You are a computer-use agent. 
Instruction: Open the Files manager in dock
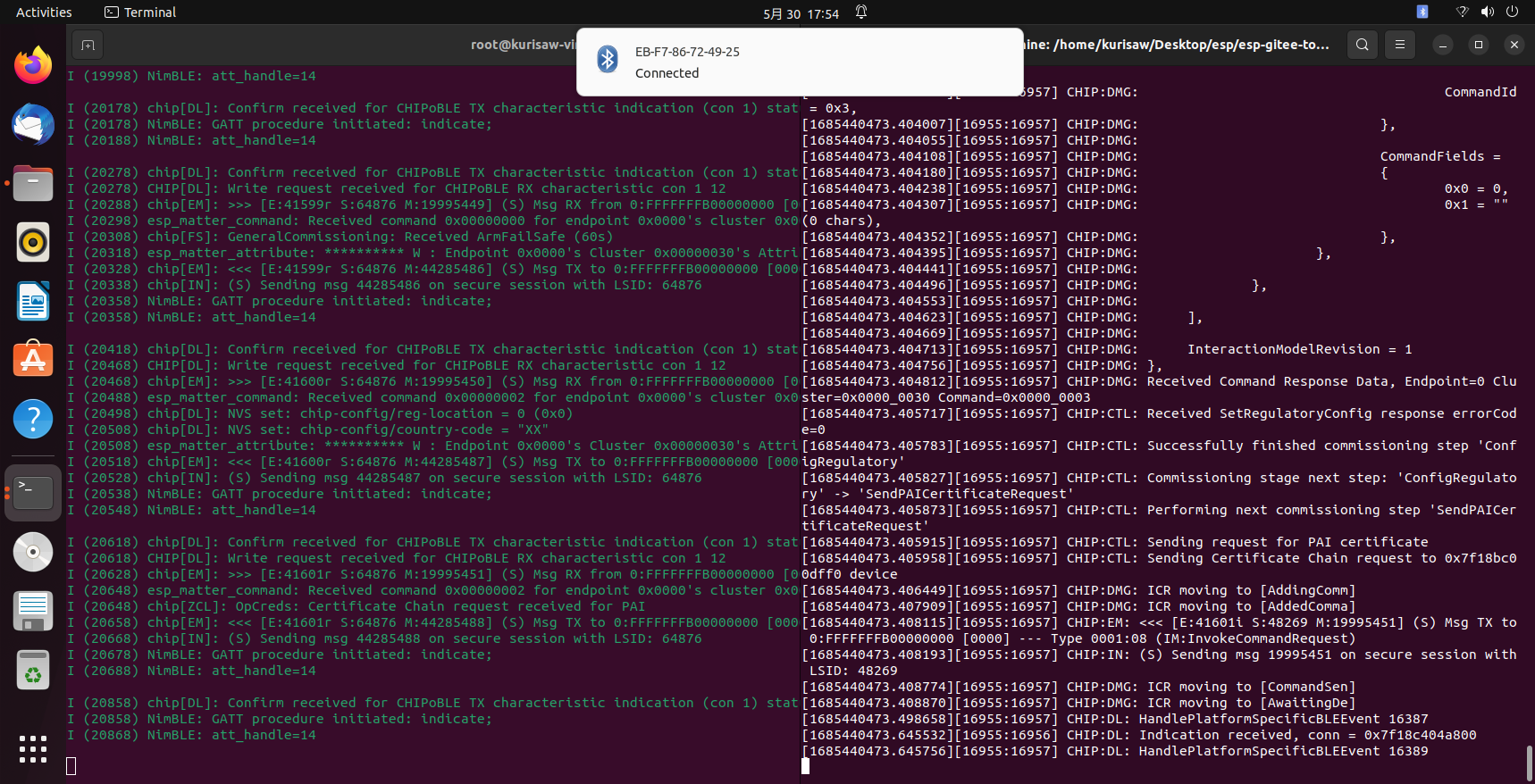[33, 183]
